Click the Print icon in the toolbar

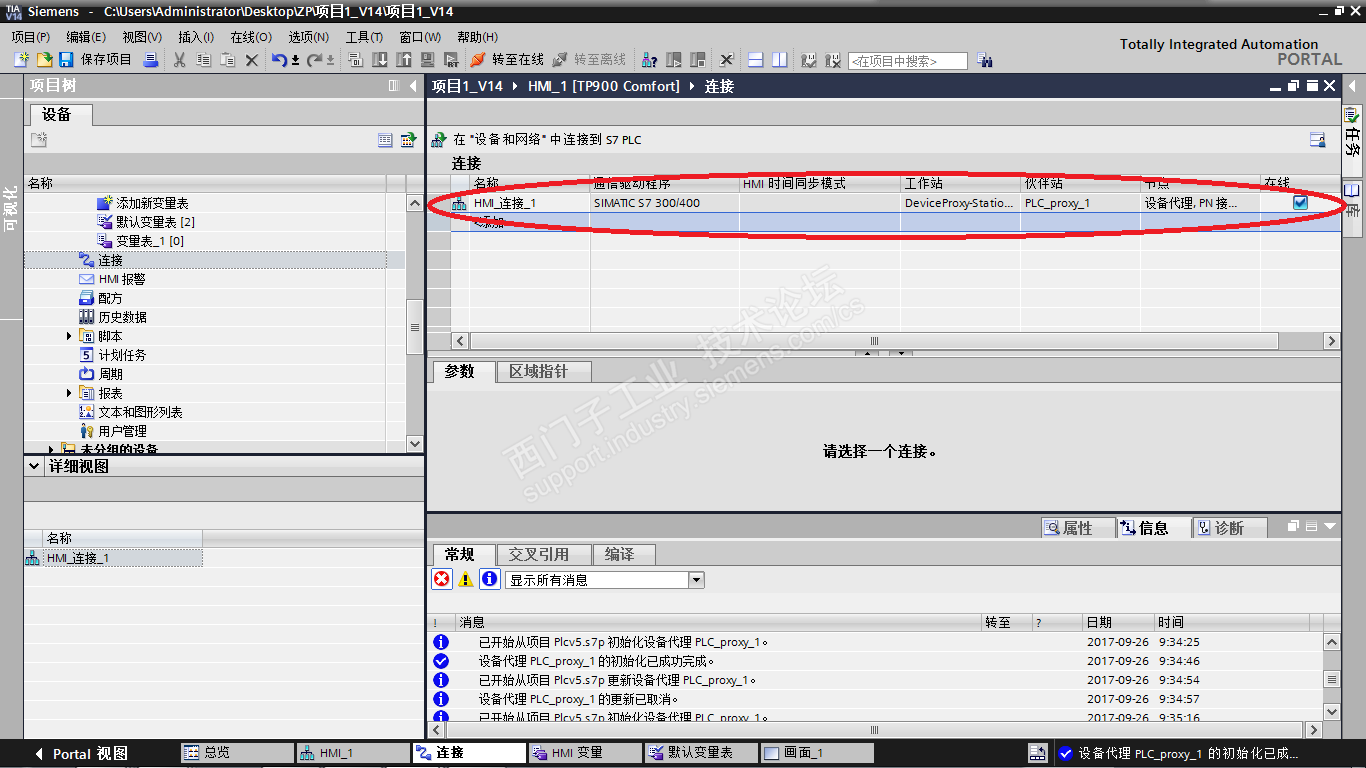(x=151, y=60)
